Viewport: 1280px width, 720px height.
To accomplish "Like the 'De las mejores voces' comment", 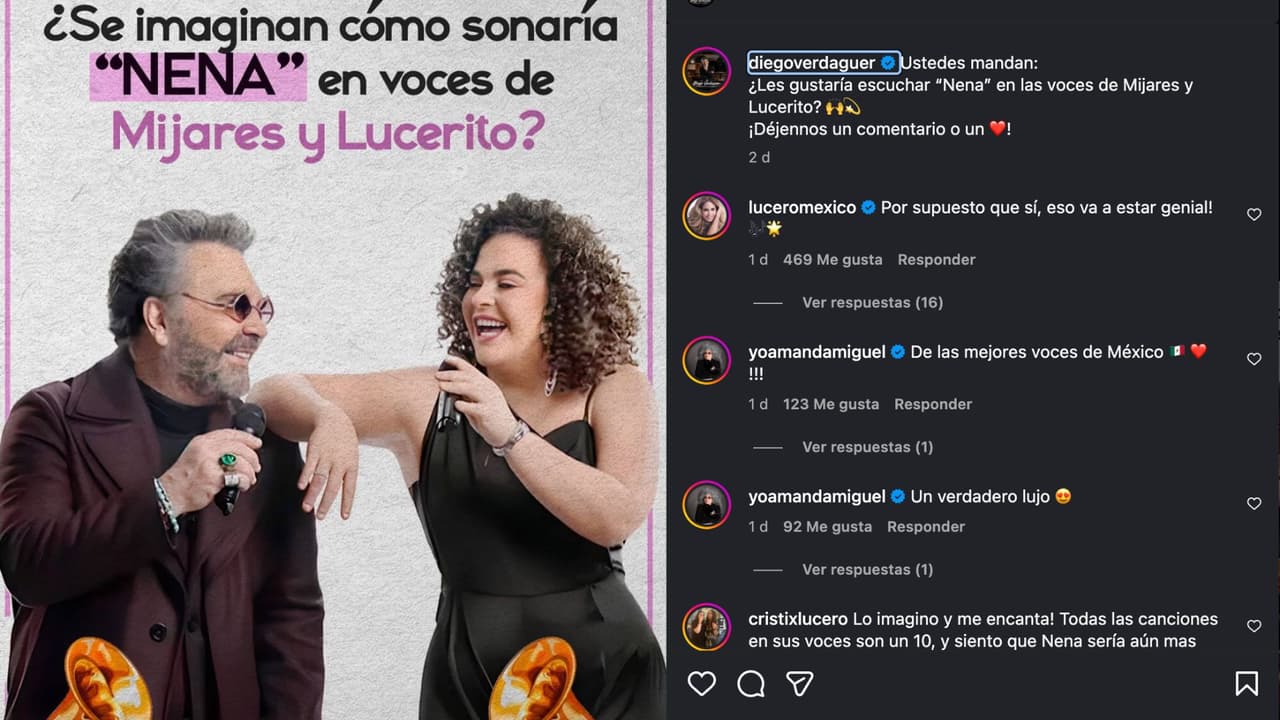I will pyautogui.click(x=1254, y=359).
